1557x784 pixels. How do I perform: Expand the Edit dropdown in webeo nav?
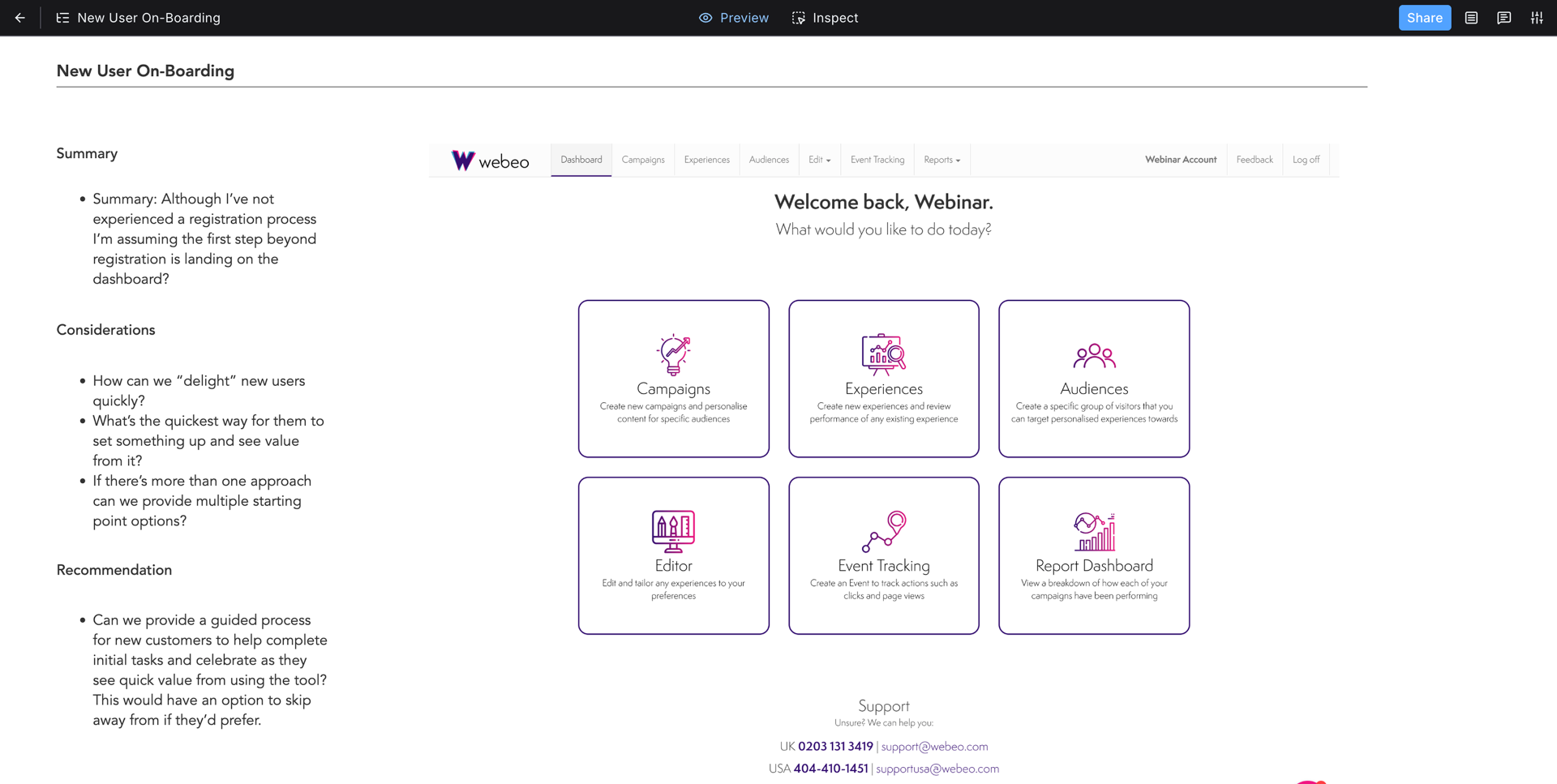coord(819,160)
